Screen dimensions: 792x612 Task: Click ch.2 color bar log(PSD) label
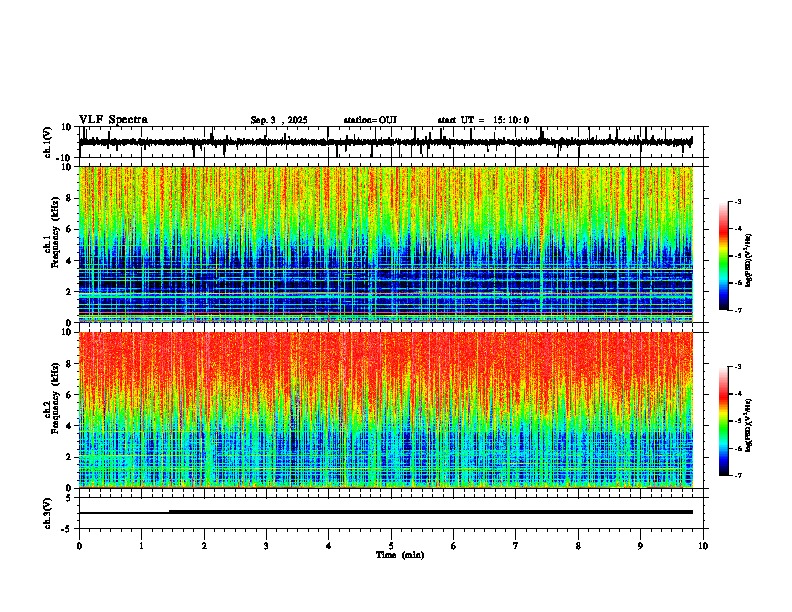point(748,425)
